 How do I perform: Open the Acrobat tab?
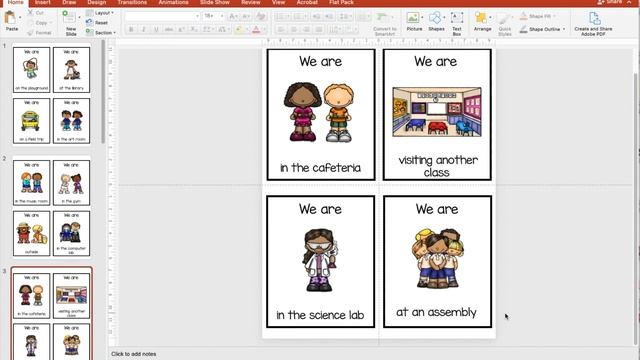(307, 2)
